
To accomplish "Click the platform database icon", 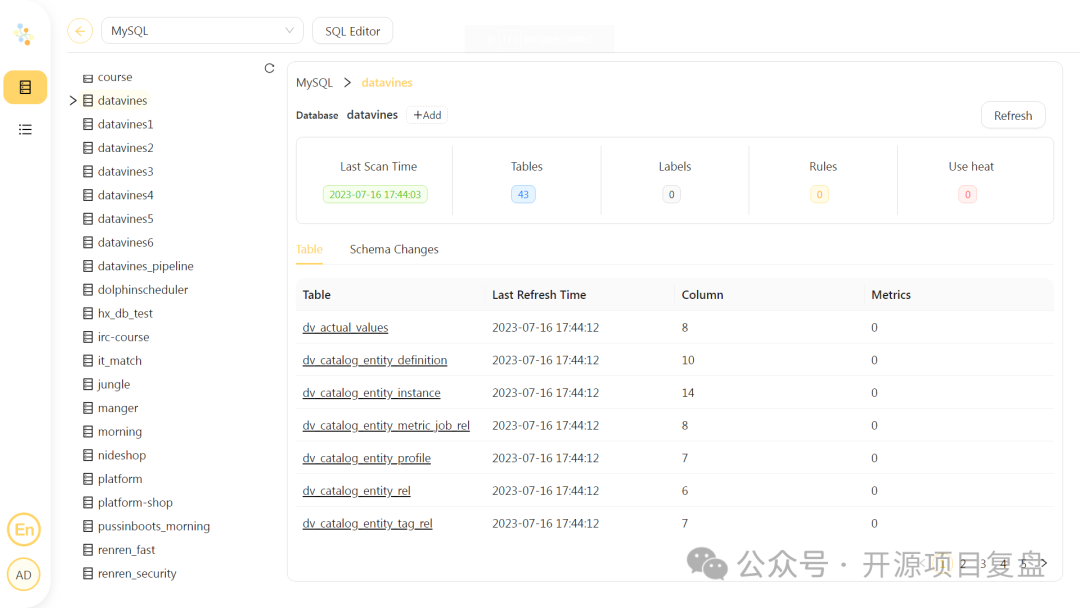I will [x=88, y=479].
